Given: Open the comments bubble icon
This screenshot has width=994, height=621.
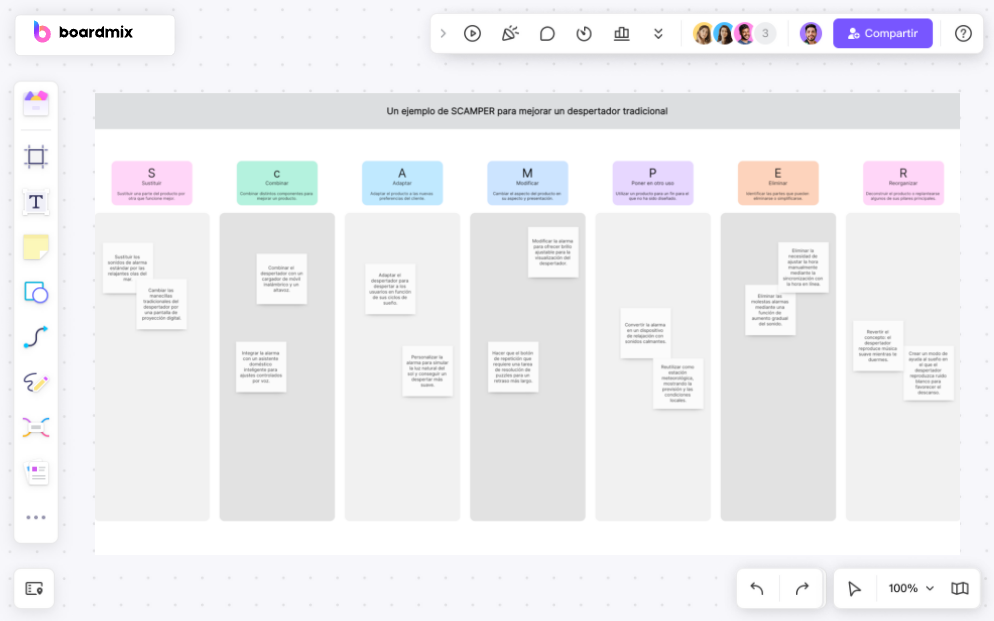Looking at the screenshot, I should coord(547,34).
